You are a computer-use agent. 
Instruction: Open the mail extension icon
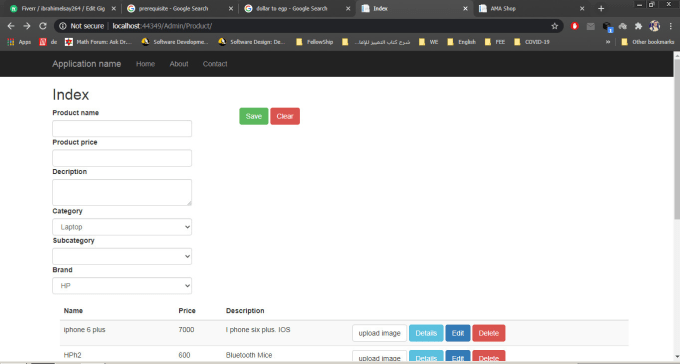pyautogui.click(x=591, y=26)
